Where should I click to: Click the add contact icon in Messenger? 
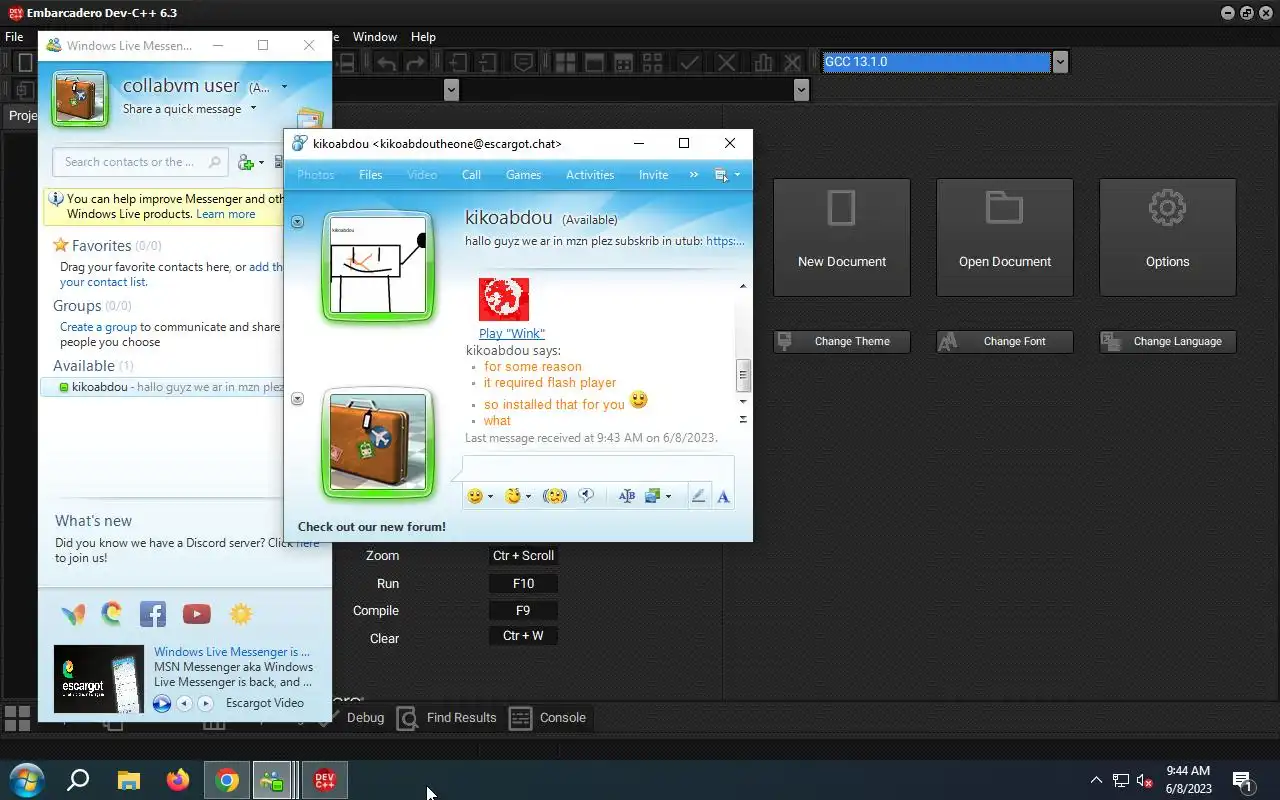(x=246, y=162)
